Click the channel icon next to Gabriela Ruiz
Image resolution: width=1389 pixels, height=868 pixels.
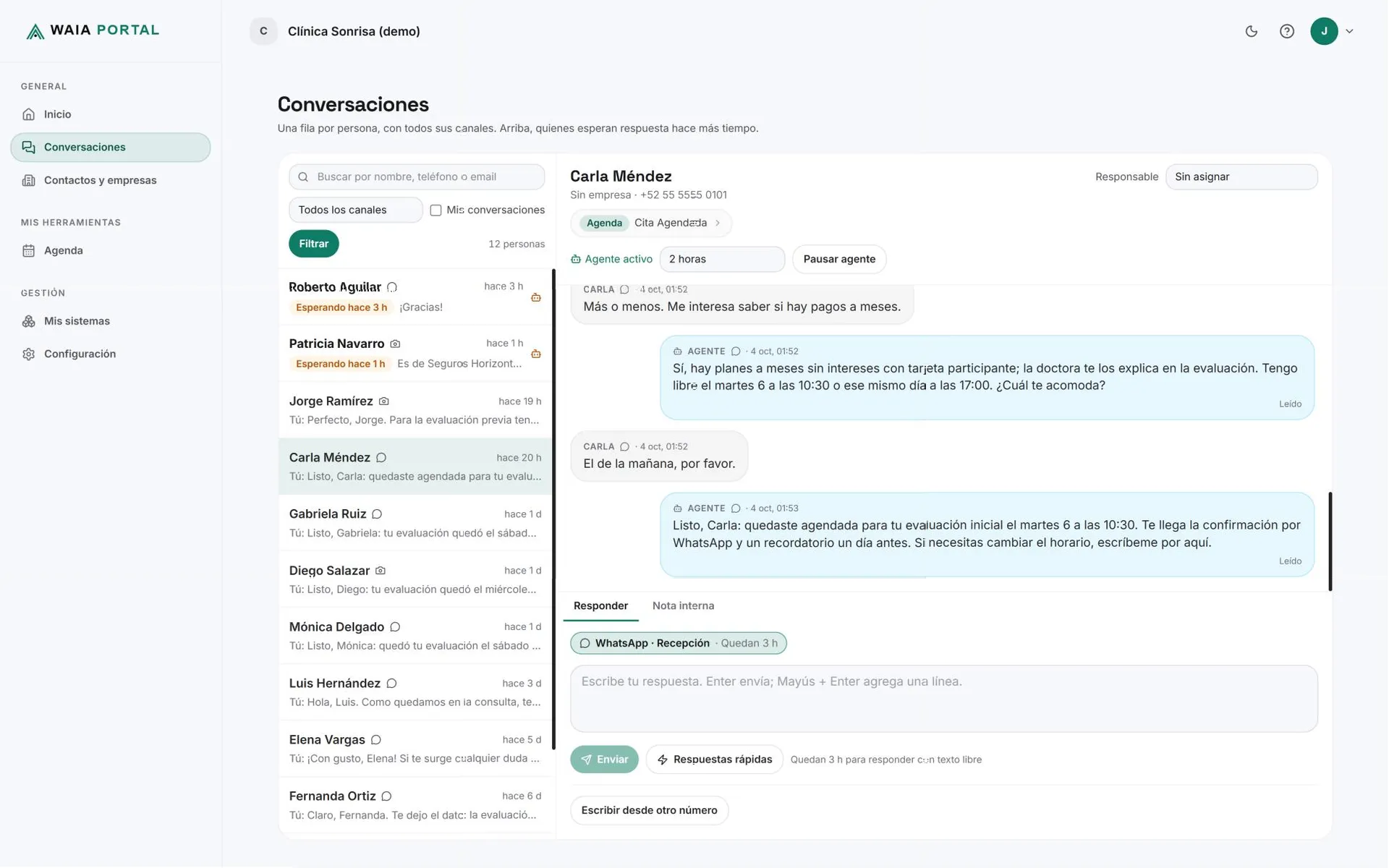coord(377,514)
